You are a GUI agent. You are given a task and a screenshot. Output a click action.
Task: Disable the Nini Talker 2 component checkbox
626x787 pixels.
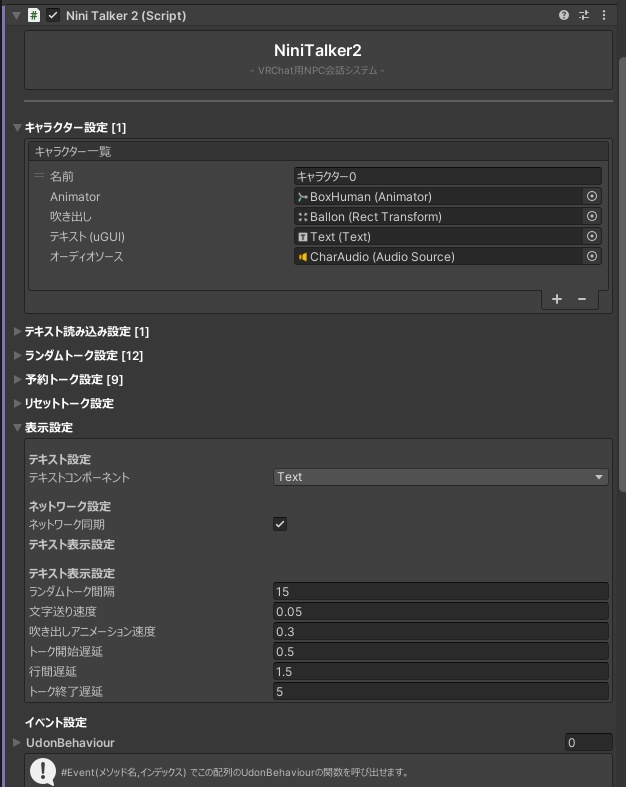click(53, 15)
